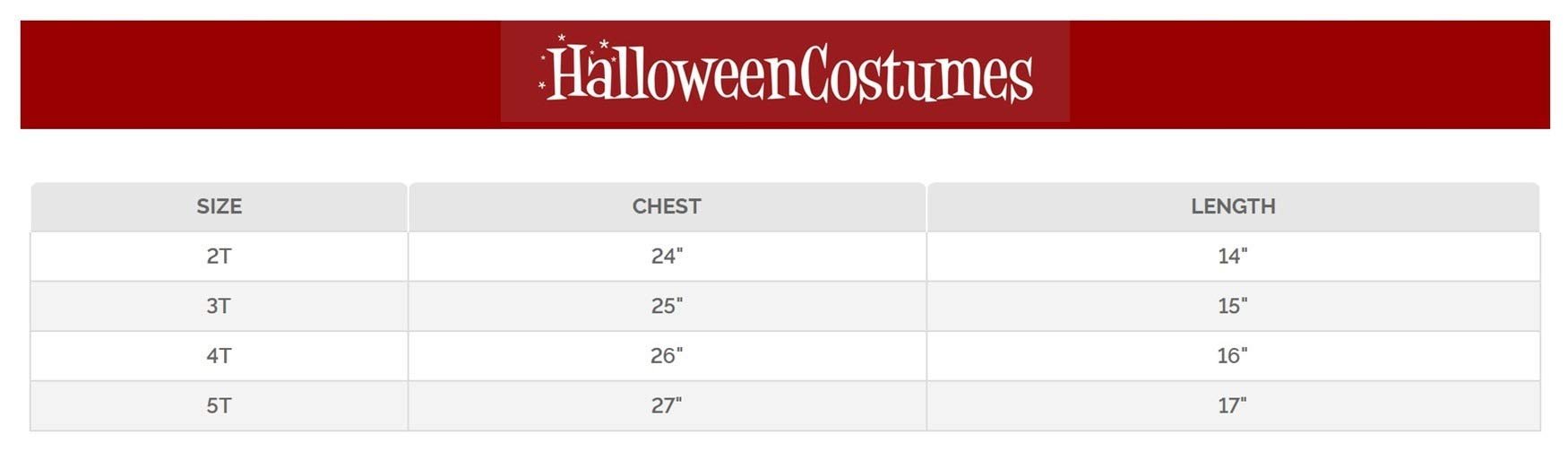This screenshot has width=1568, height=461.
Task: Click the 24" chest measurement
Action: (667, 257)
